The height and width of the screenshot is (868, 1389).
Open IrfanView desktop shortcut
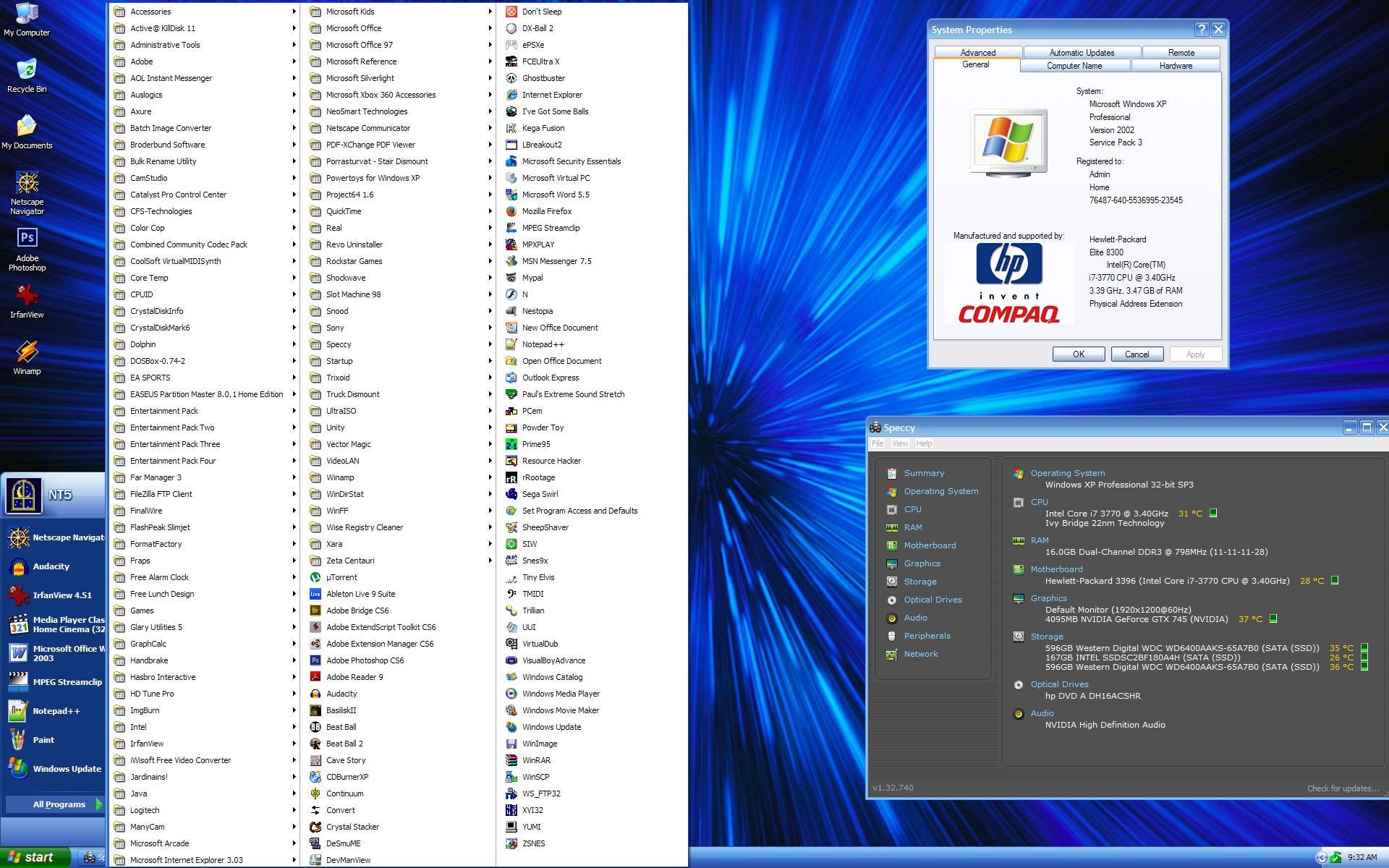(27, 302)
